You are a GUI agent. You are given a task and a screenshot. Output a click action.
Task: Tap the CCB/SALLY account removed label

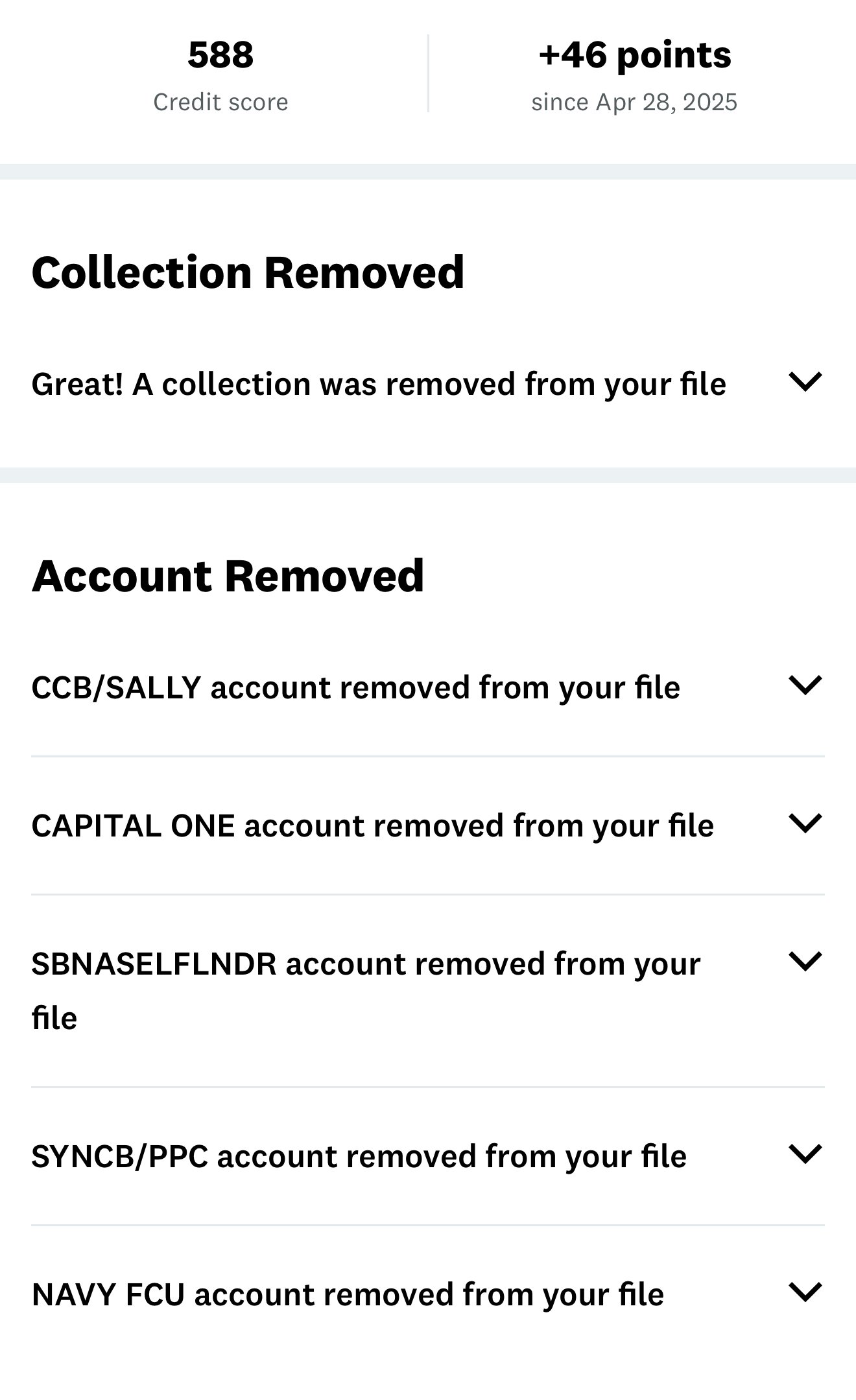click(356, 687)
